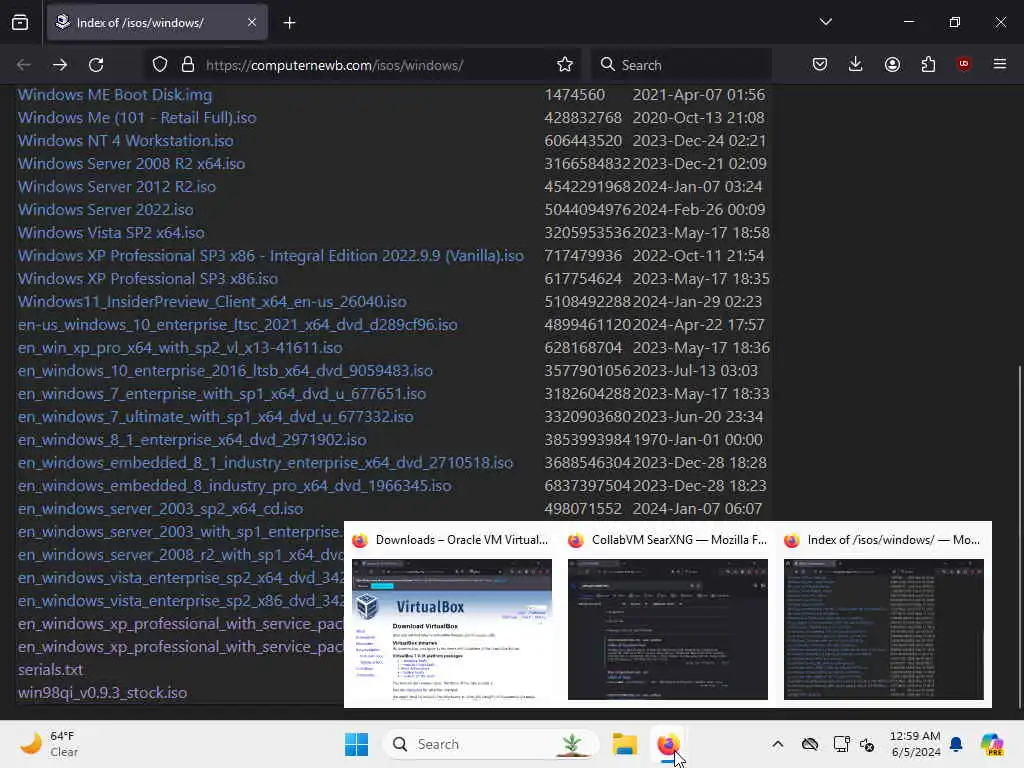Open File Explorer from taskbar
Viewport: 1024px width, 768px height.
click(x=624, y=744)
